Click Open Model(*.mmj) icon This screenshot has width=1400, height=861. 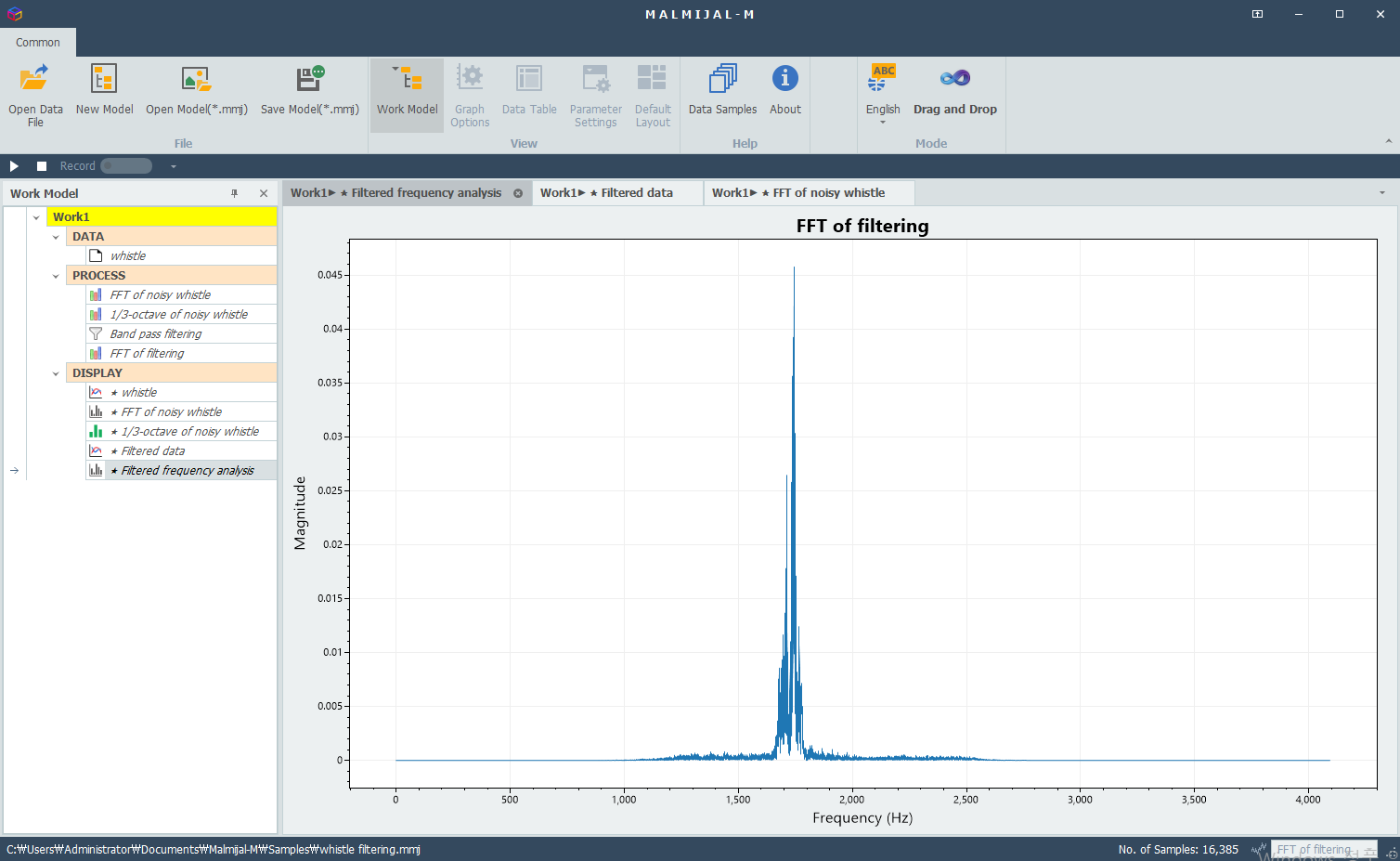[x=196, y=78]
